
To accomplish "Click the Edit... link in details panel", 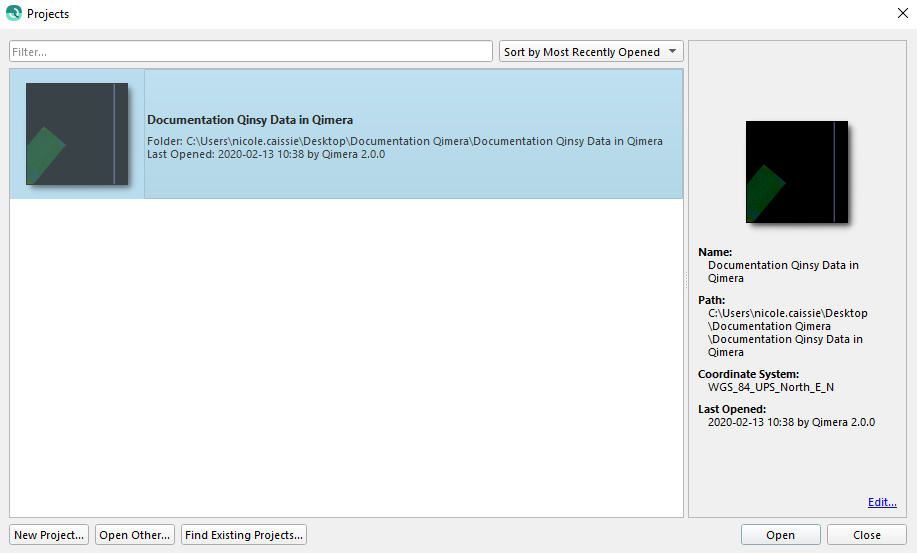I will point(882,502).
